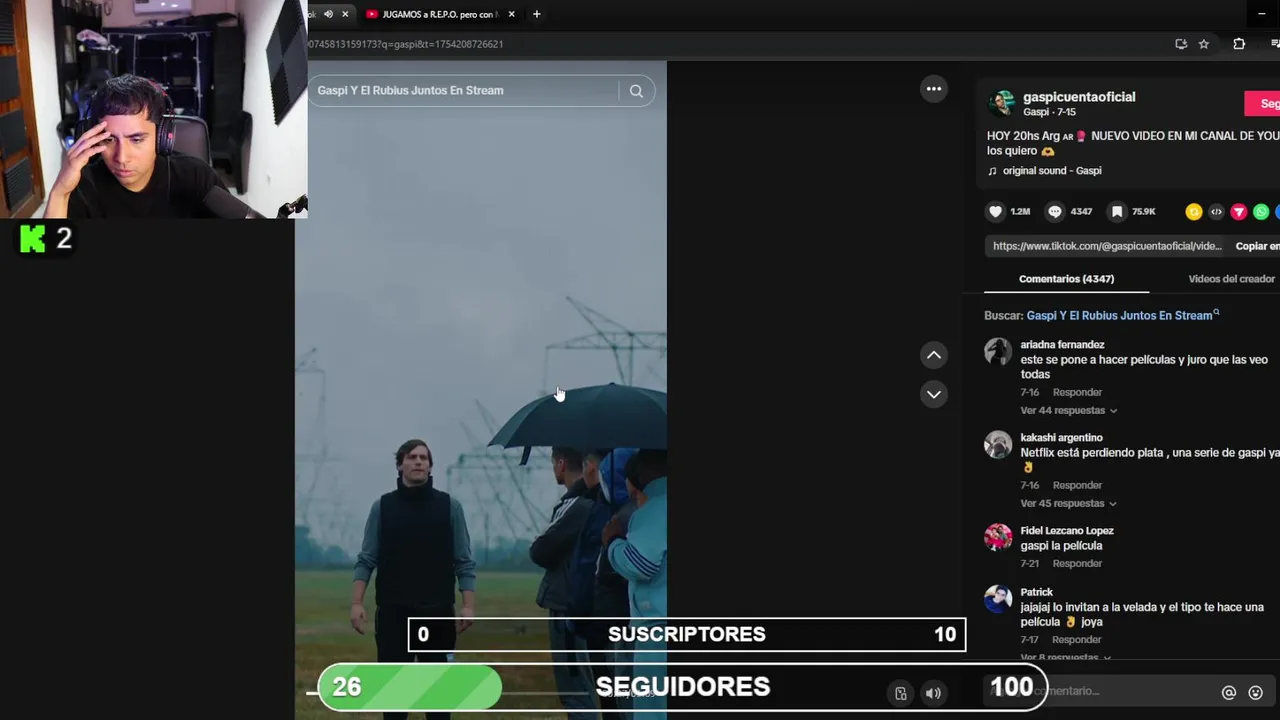1280x720 pixels.
Task: Click the 75.9K saves count
Action: (x=1143, y=212)
